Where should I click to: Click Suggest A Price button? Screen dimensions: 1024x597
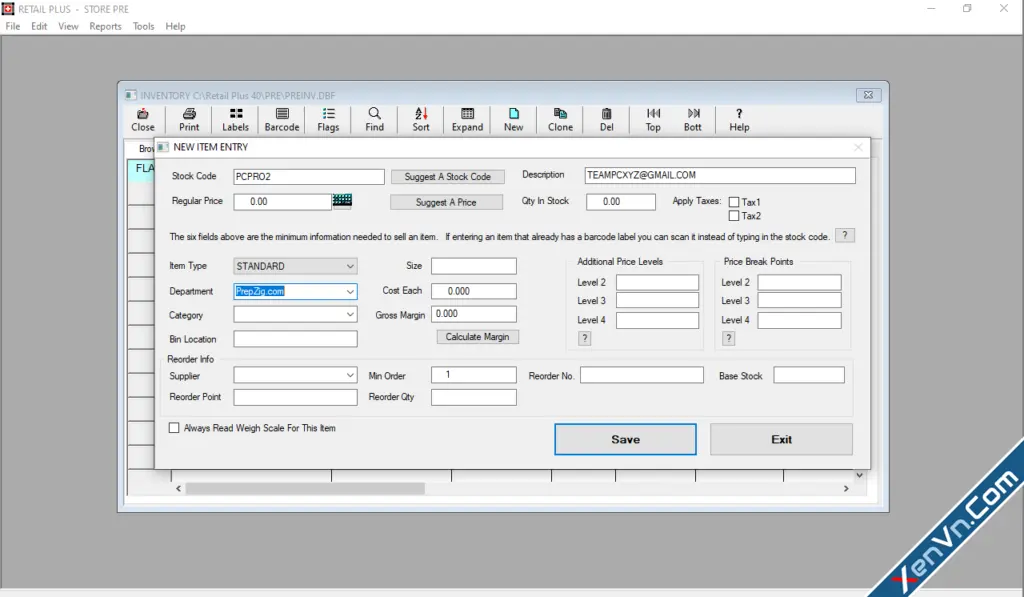446,202
